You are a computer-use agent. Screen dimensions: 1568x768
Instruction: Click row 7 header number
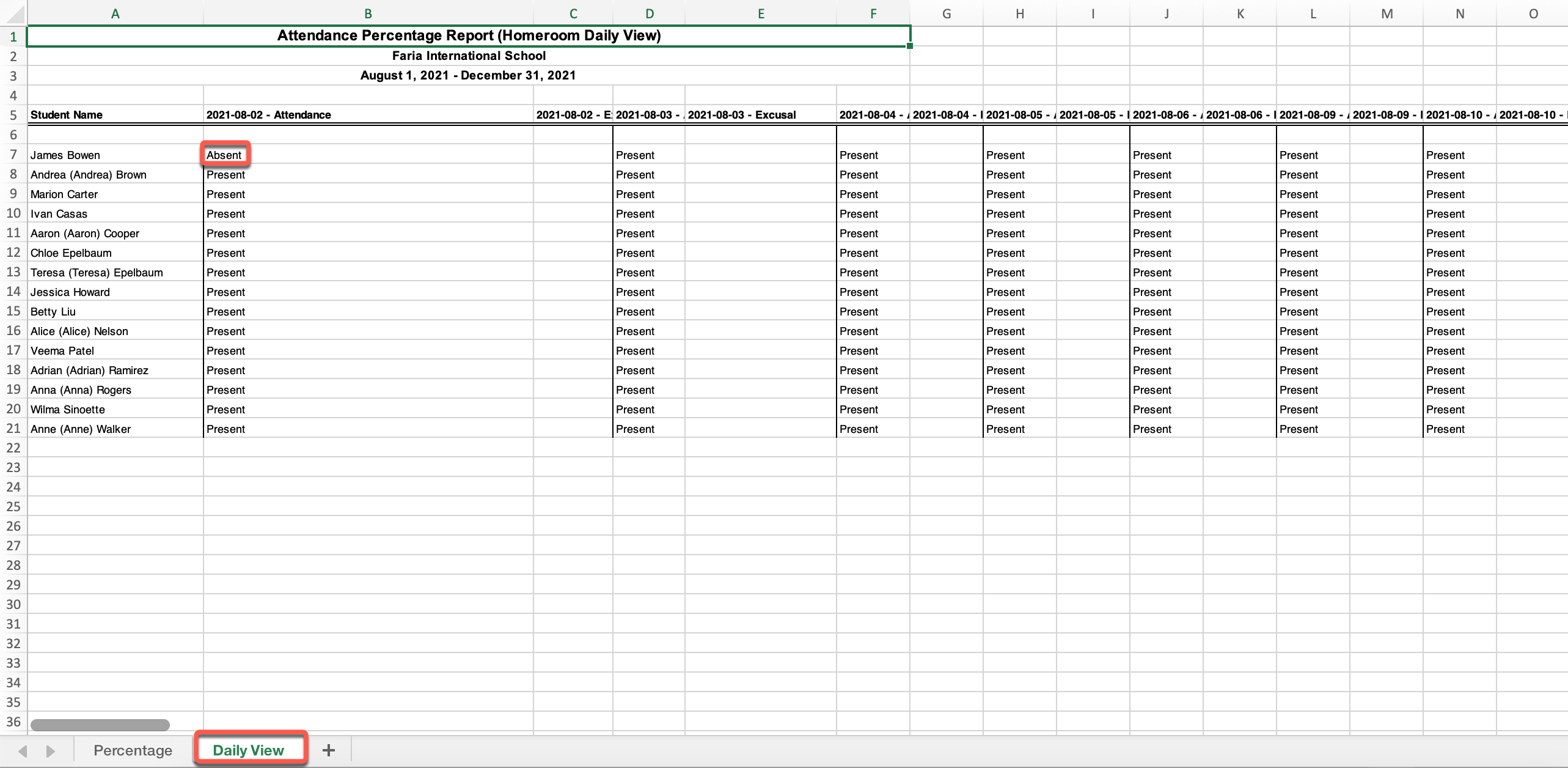pyautogui.click(x=13, y=155)
